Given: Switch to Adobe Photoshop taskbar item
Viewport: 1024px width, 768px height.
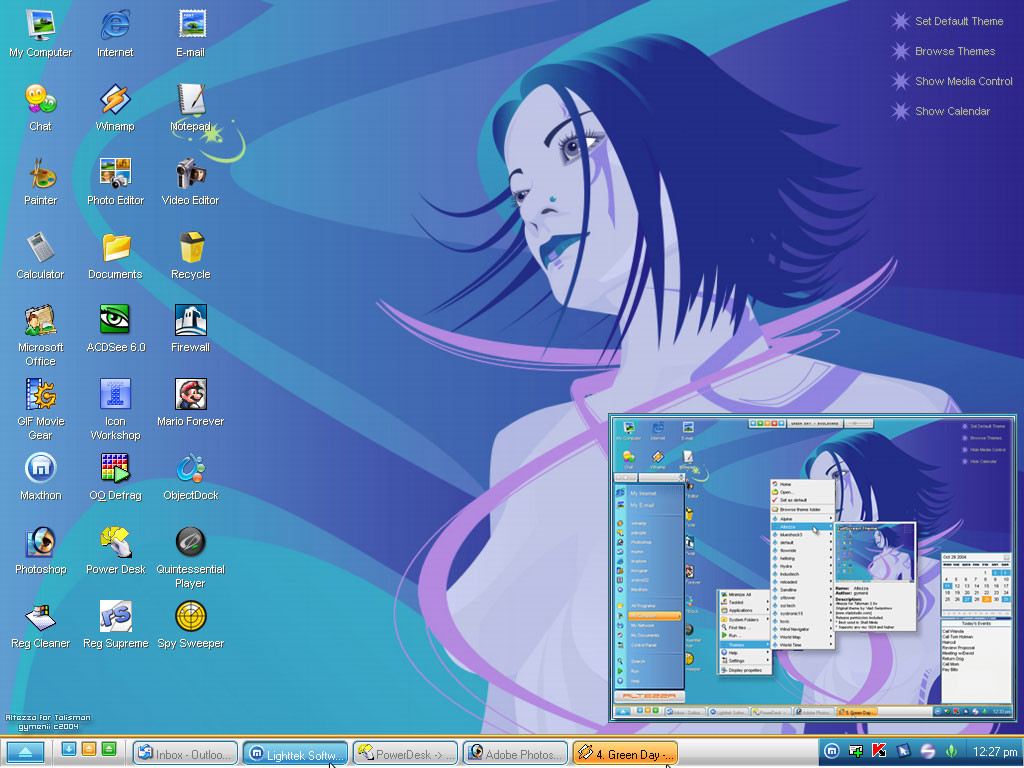Looking at the screenshot, I should pyautogui.click(x=515, y=754).
